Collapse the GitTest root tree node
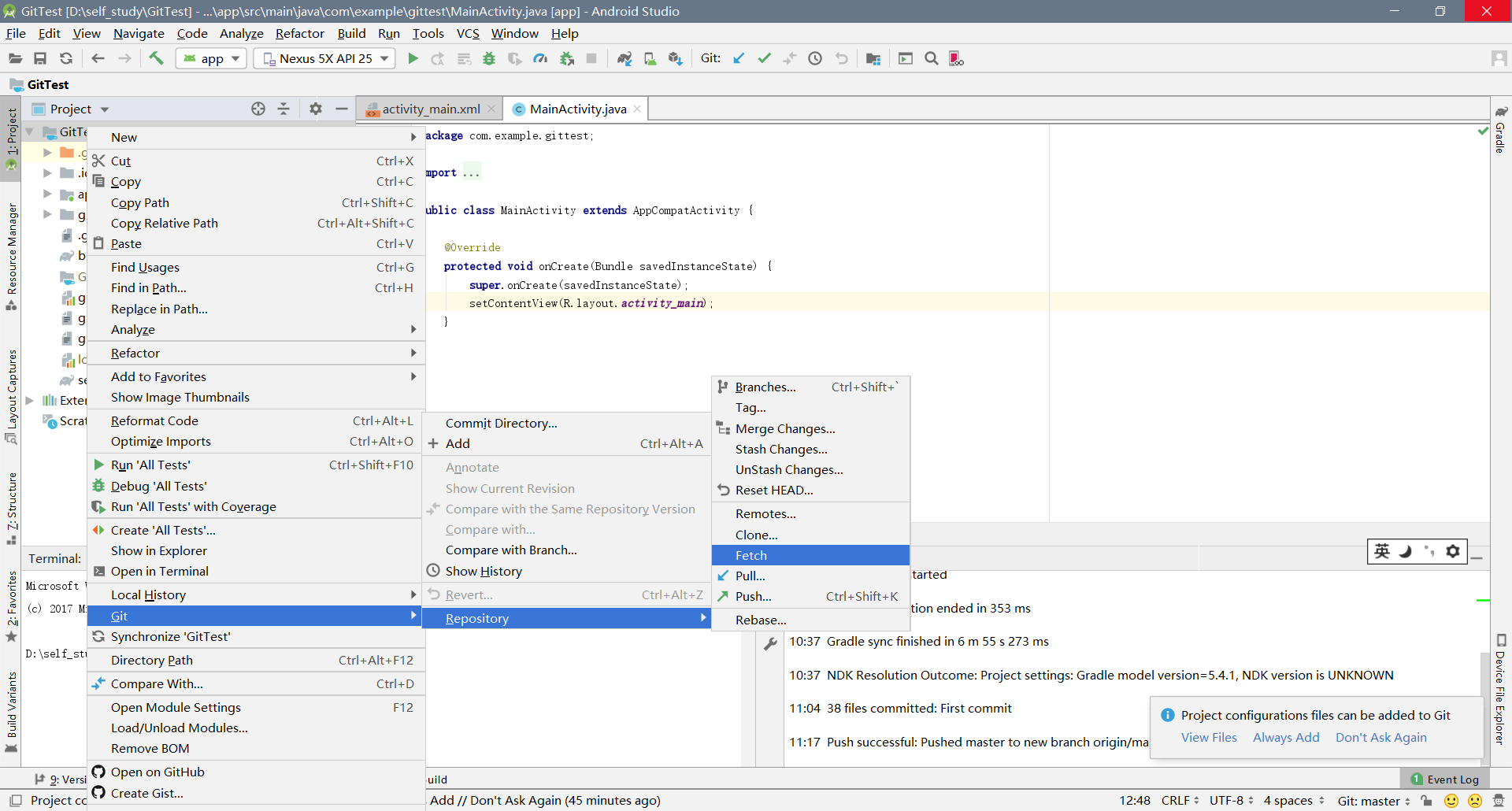This screenshot has width=1512, height=811. click(x=29, y=131)
